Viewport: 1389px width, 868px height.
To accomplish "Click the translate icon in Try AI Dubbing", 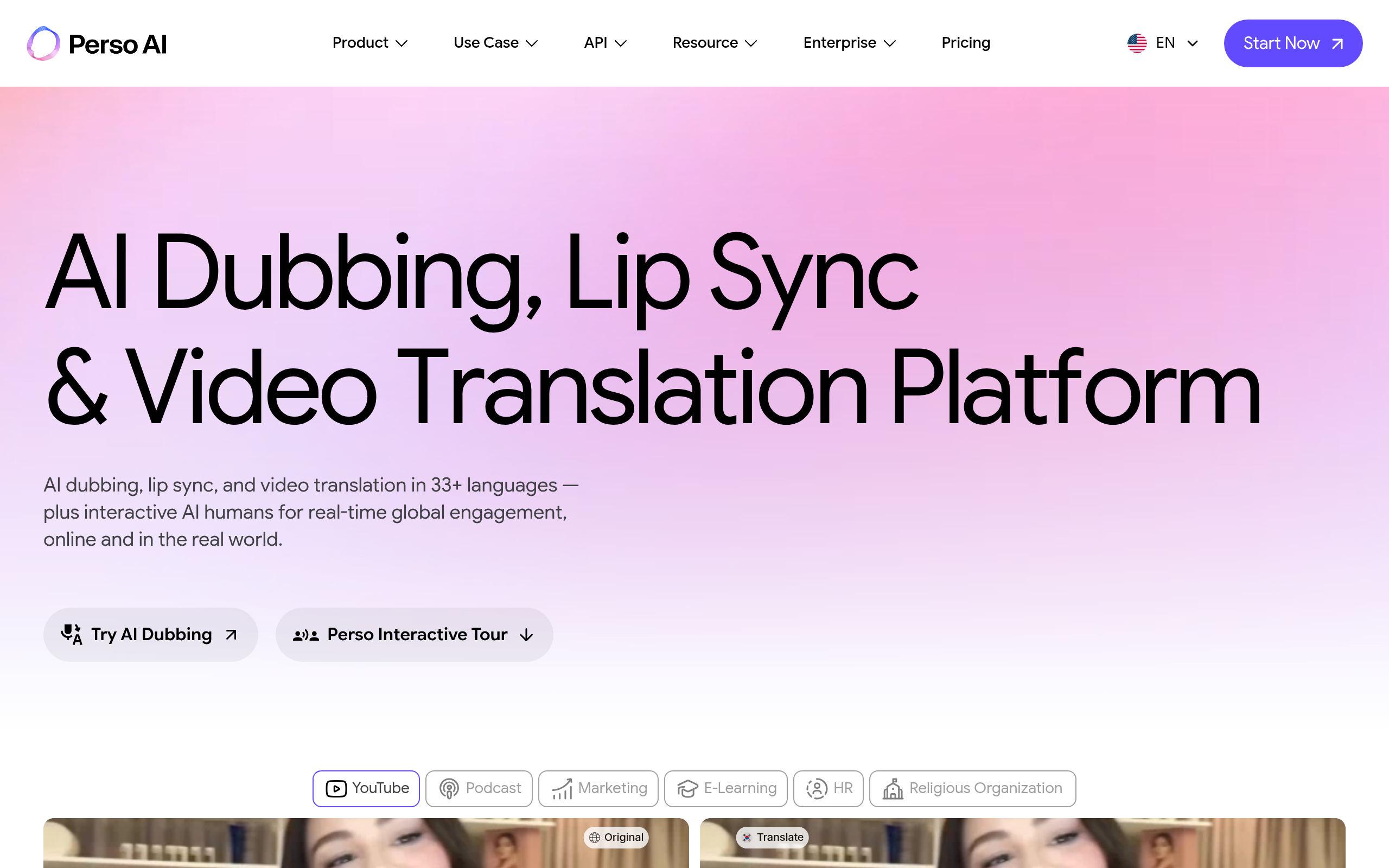I will pyautogui.click(x=72, y=634).
